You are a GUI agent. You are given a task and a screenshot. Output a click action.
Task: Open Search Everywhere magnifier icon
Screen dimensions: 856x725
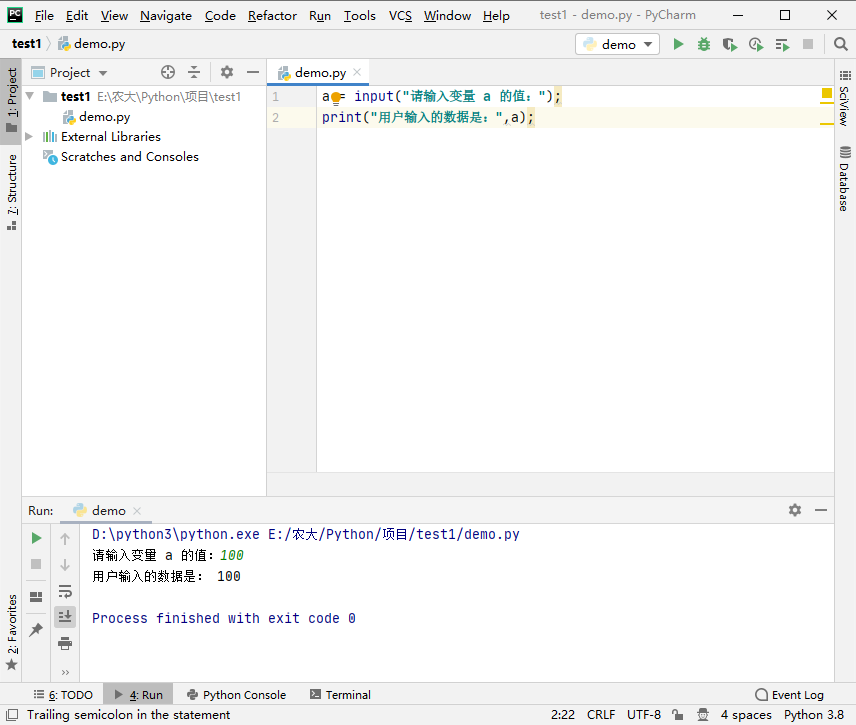pyautogui.click(x=840, y=44)
